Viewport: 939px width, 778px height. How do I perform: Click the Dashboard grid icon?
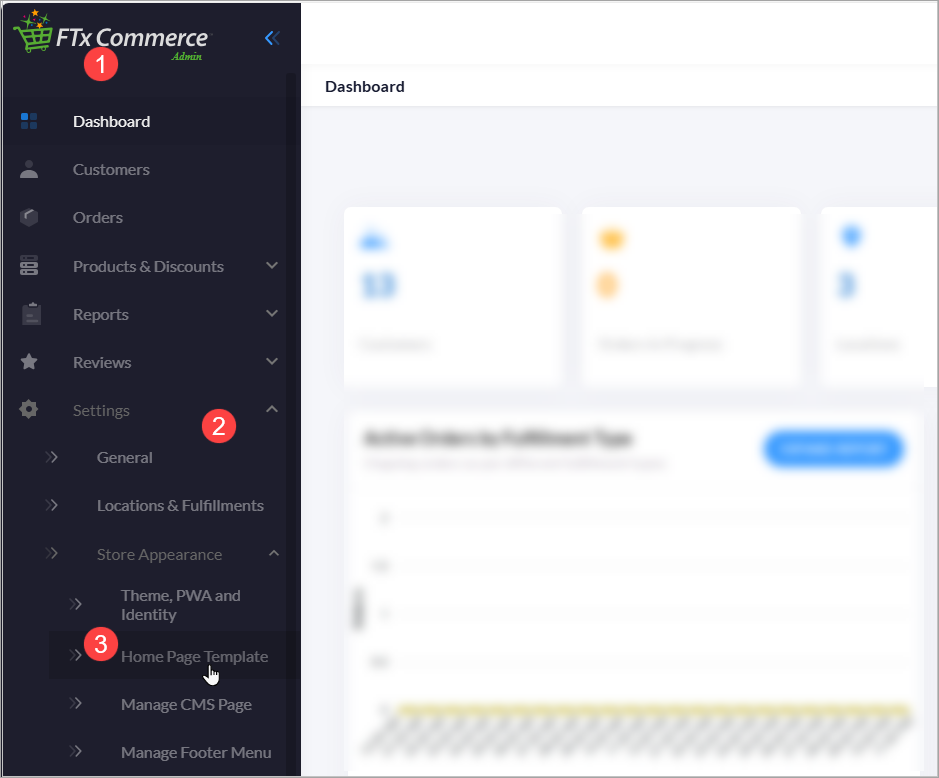point(29,121)
